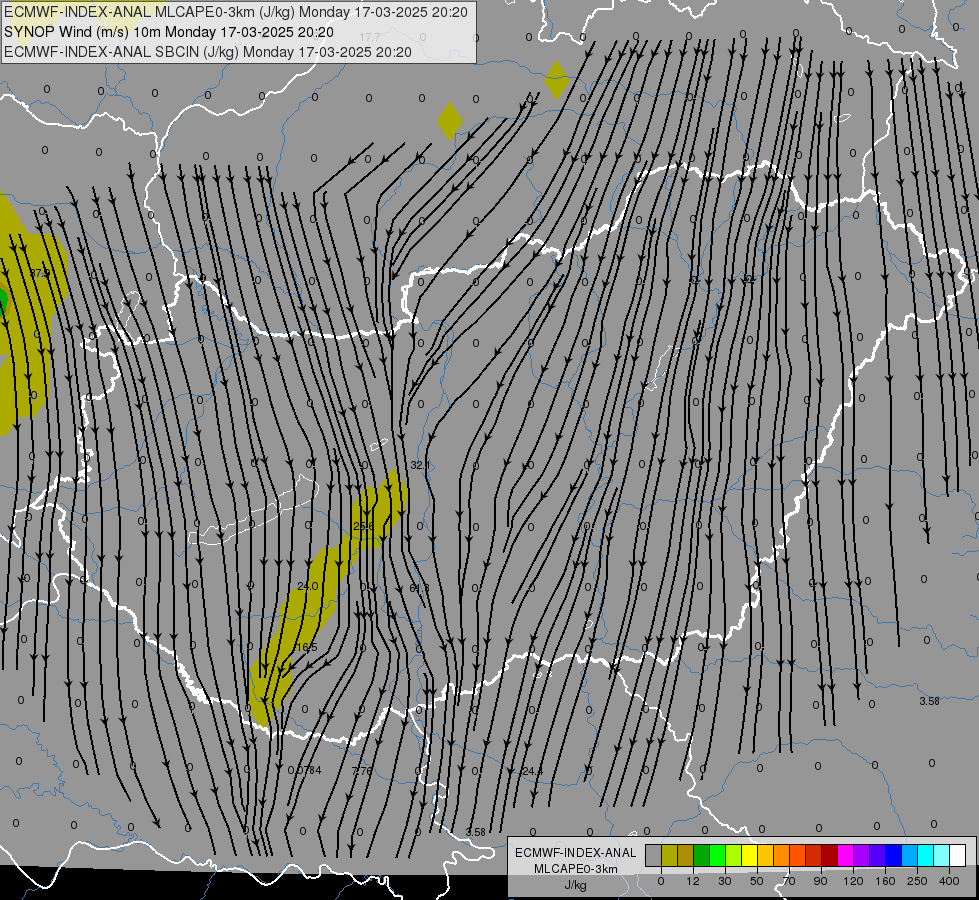Click the legend tick label 250
Screen dimensions: 979x900
tap(917, 881)
